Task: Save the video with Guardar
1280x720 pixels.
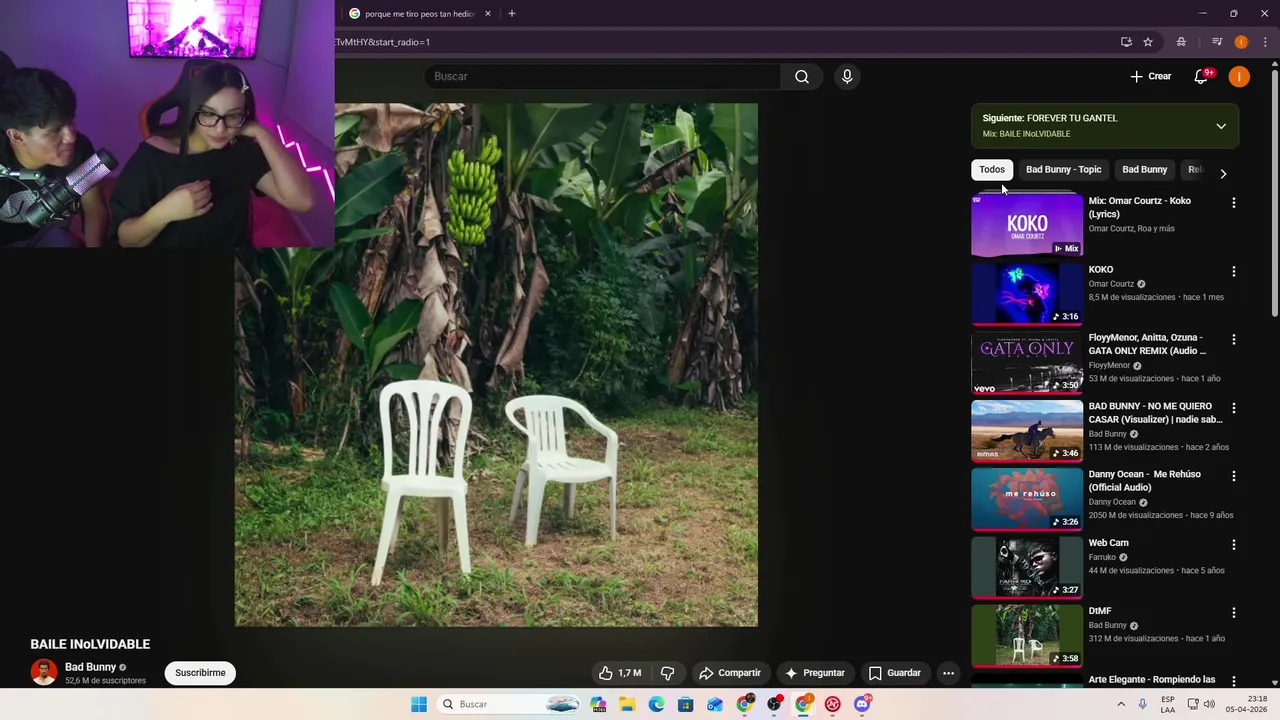Action: pos(894,673)
